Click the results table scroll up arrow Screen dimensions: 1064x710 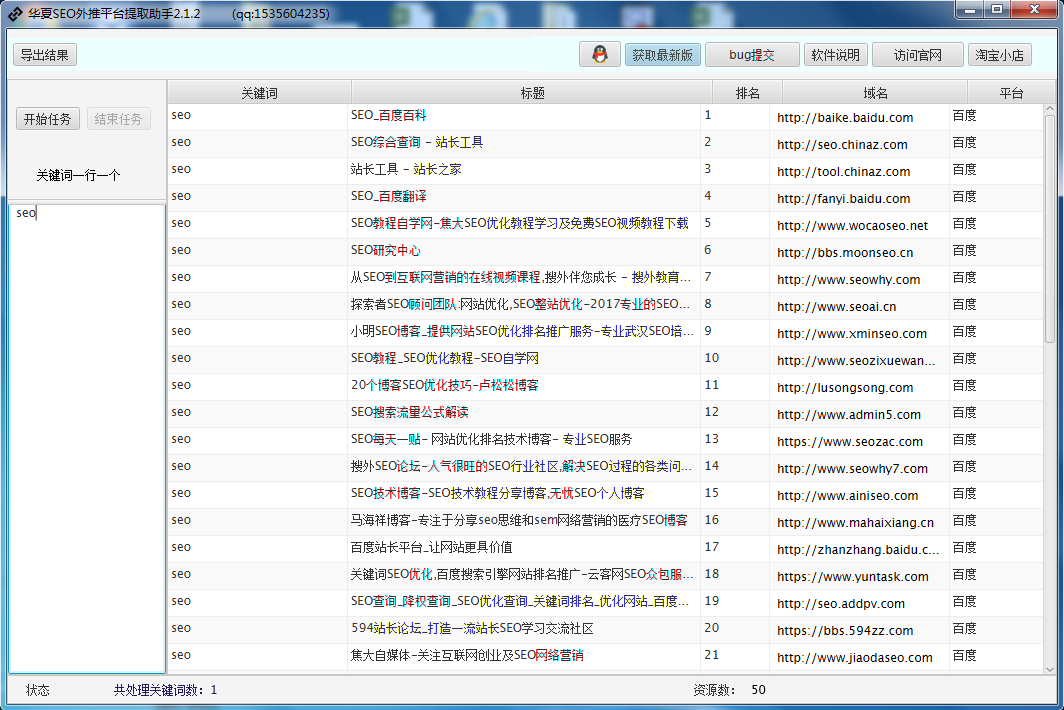click(1050, 109)
